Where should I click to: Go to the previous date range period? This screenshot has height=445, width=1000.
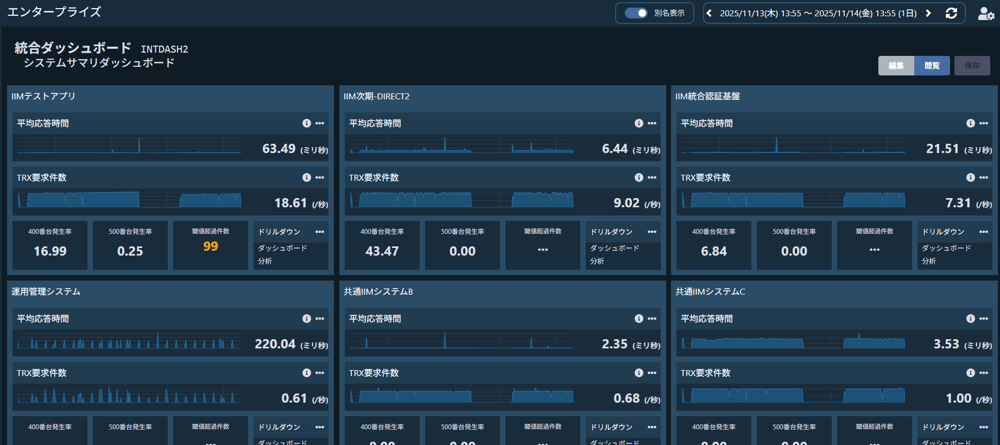coord(709,13)
